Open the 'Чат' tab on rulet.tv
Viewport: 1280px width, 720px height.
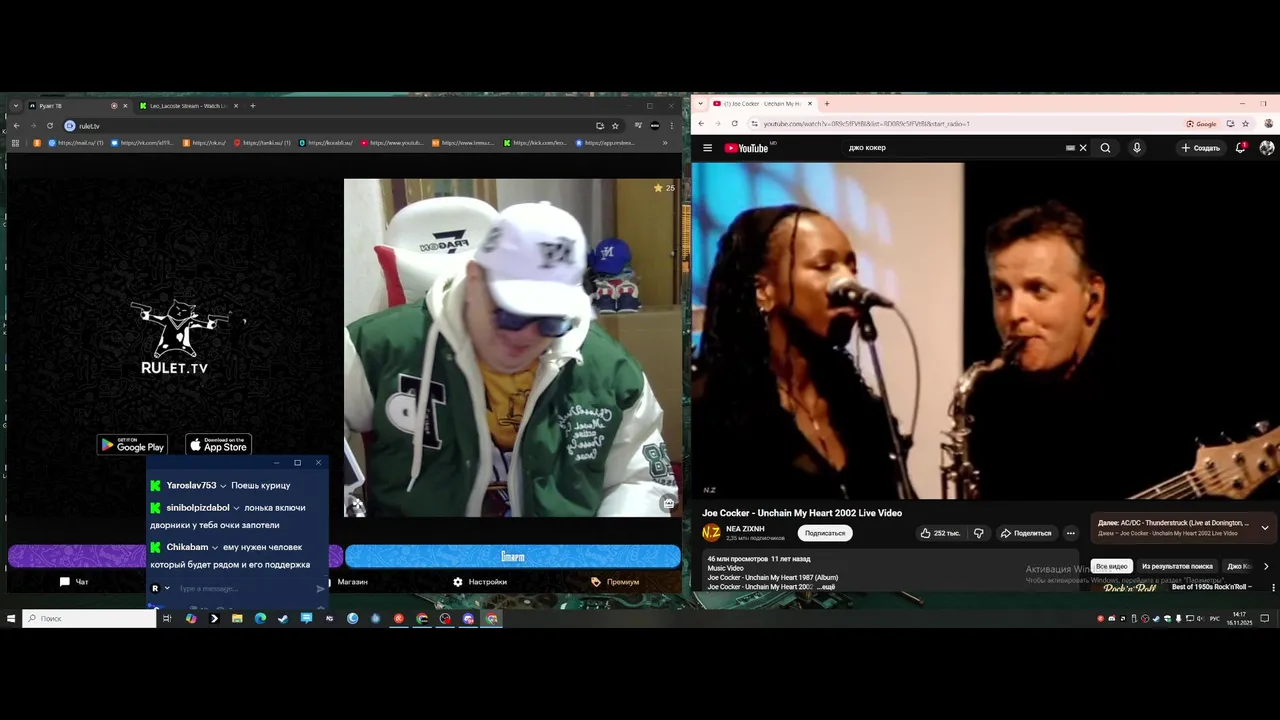click(74, 582)
